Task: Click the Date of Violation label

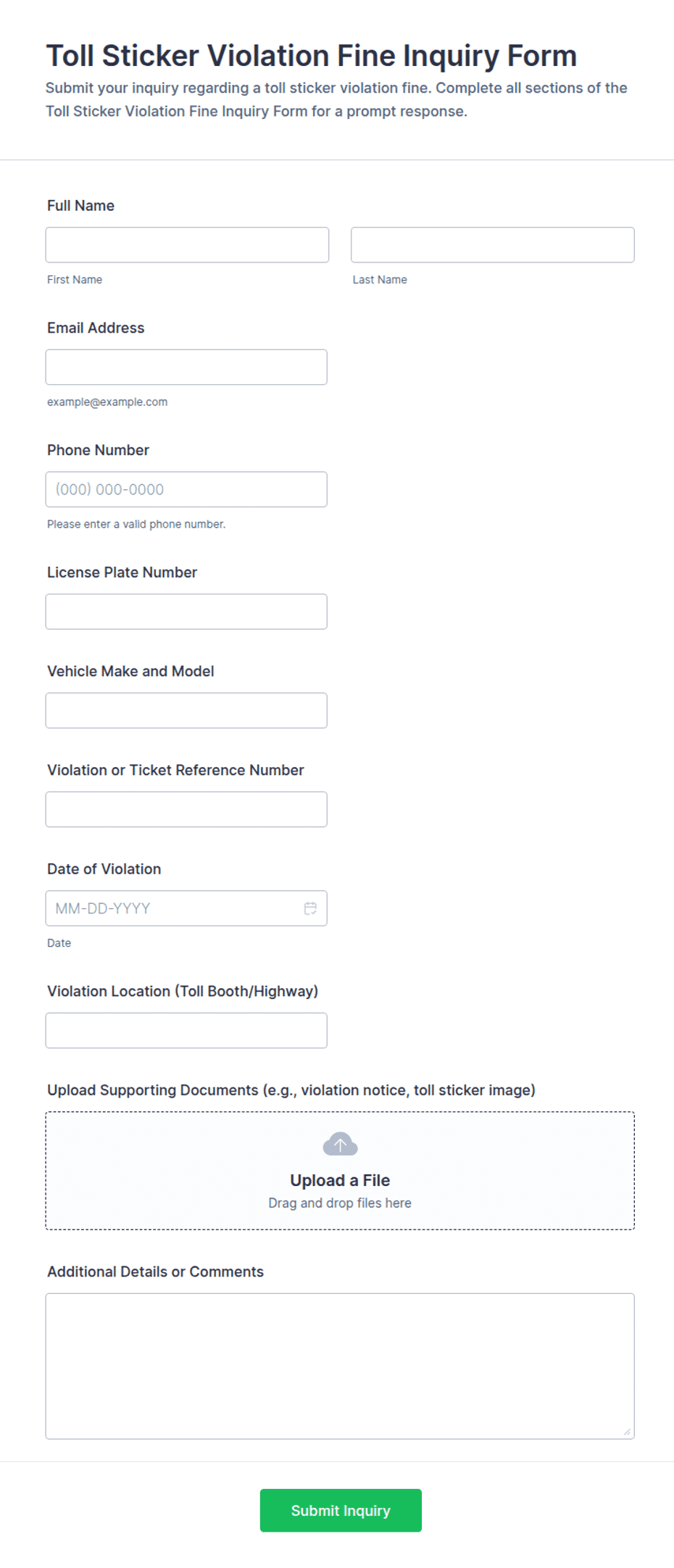Action: pyautogui.click(x=104, y=869)
